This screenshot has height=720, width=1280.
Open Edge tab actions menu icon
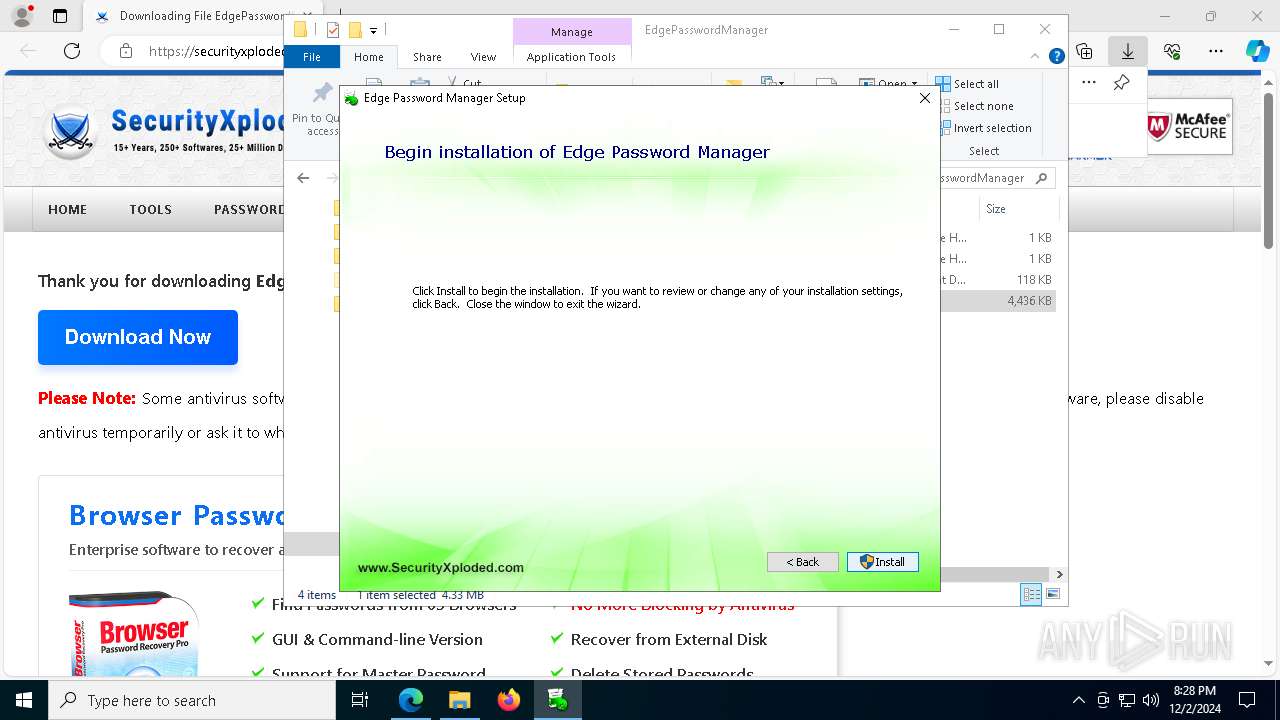(60, 16)
